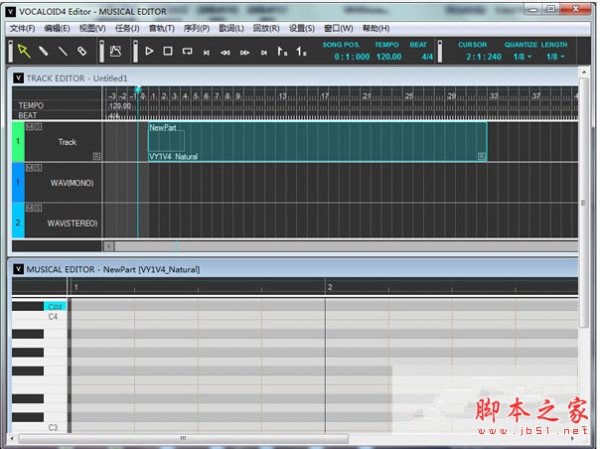The width and height of the screenshot is (600, 449).
Task: Open the 窗口(W) menu
Action: (x=339, y=28)
